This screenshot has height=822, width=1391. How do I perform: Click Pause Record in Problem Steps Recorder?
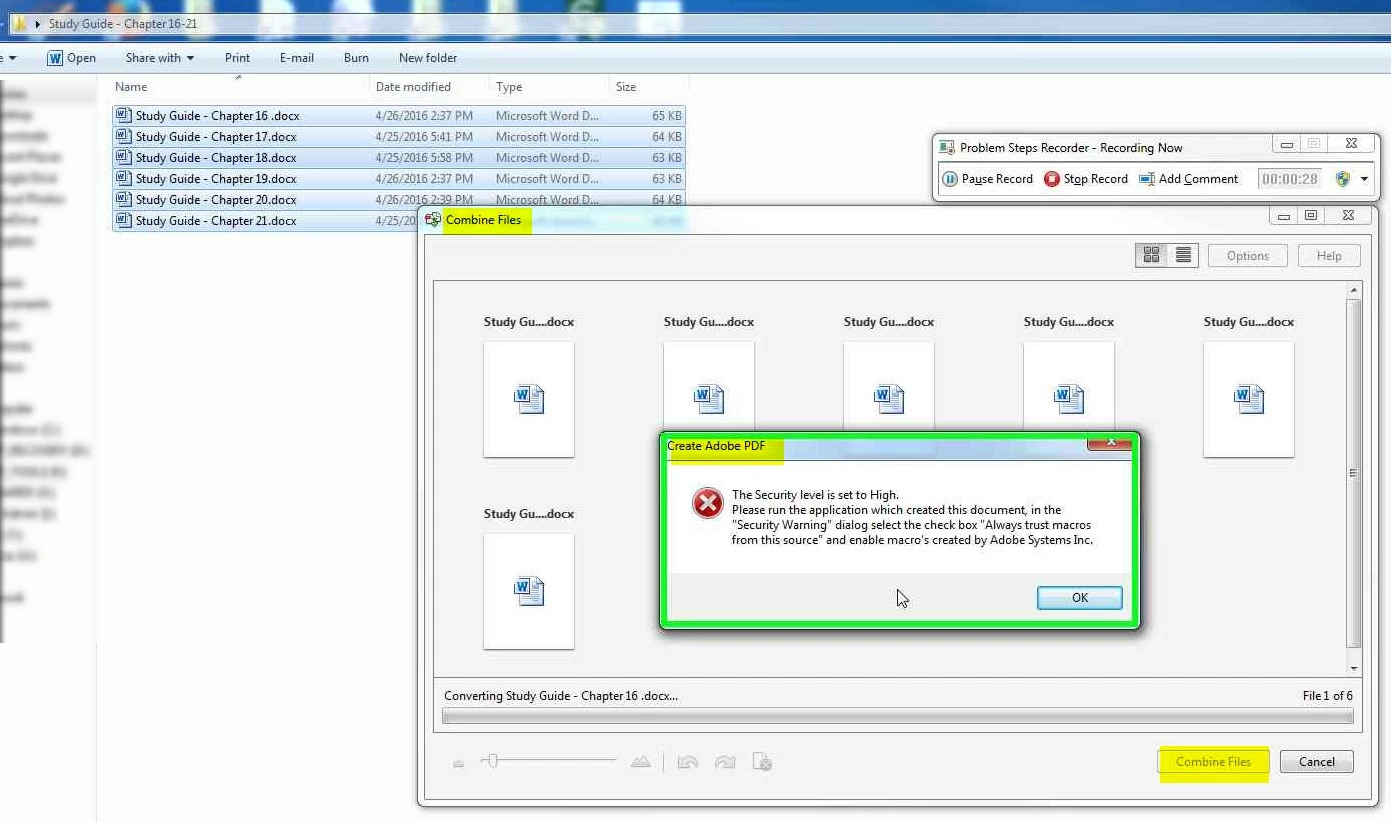pos(987,179)
